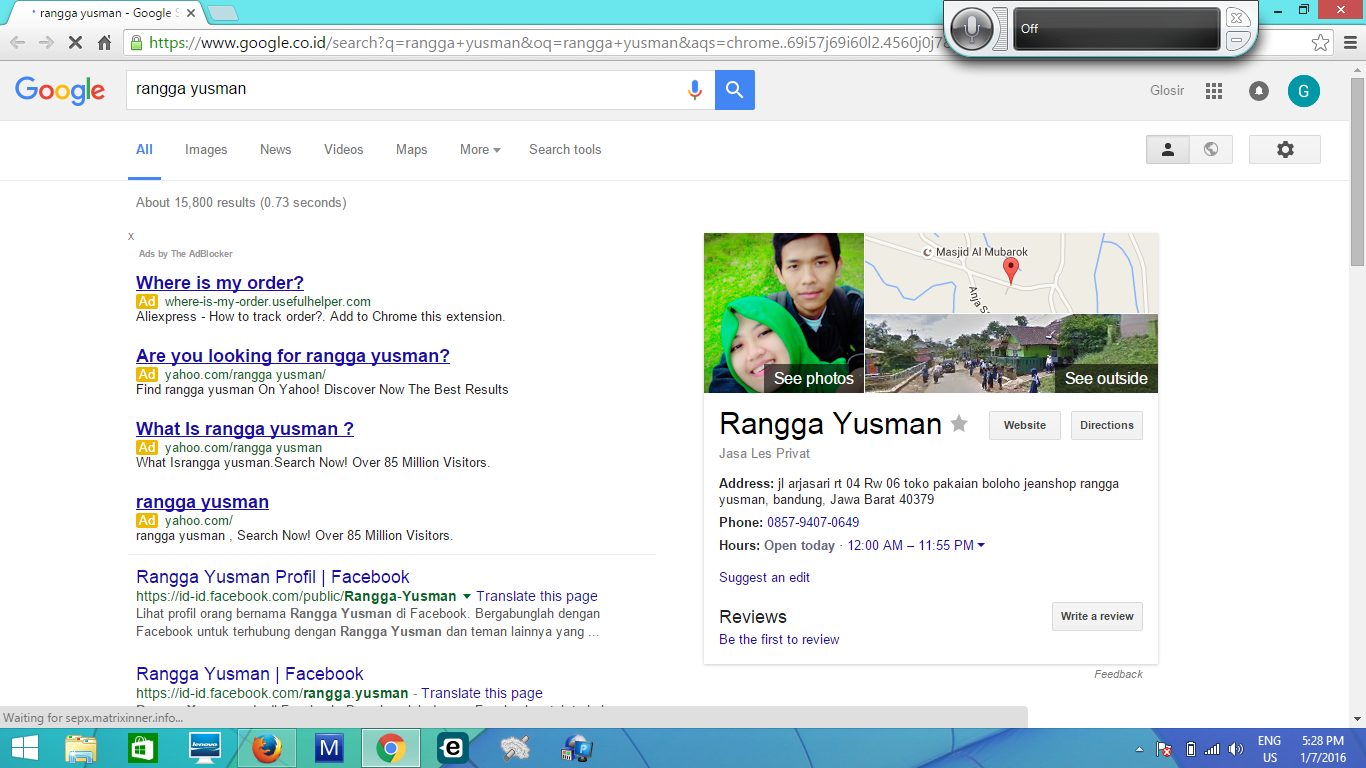Open the satellite tool taskbar icon
1366x768 pixels.
tap(515, 748)
